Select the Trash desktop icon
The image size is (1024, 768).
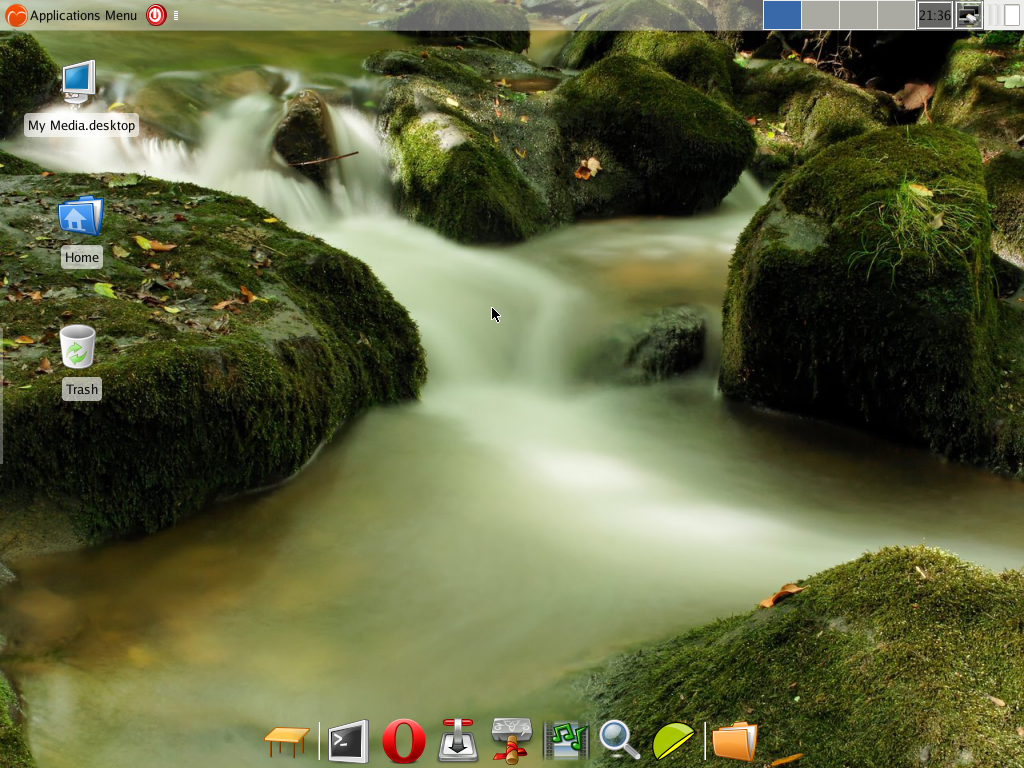(78, 346)
